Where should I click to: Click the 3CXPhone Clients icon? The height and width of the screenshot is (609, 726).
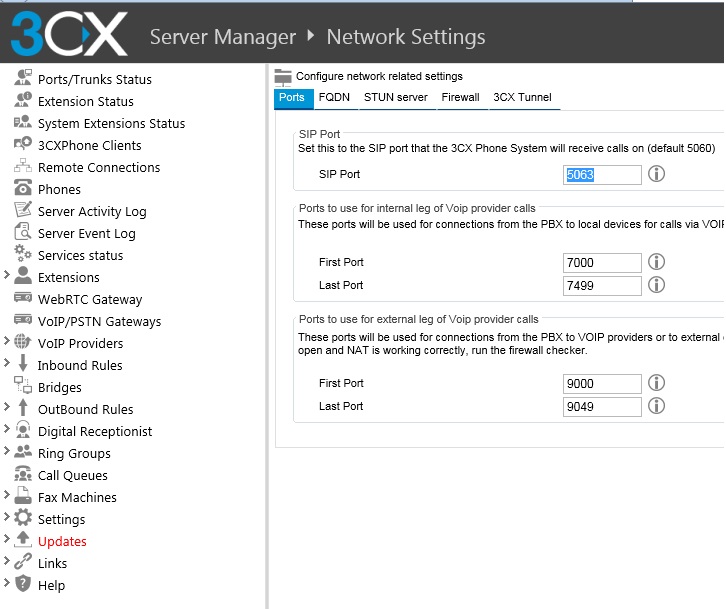point(23,144)
